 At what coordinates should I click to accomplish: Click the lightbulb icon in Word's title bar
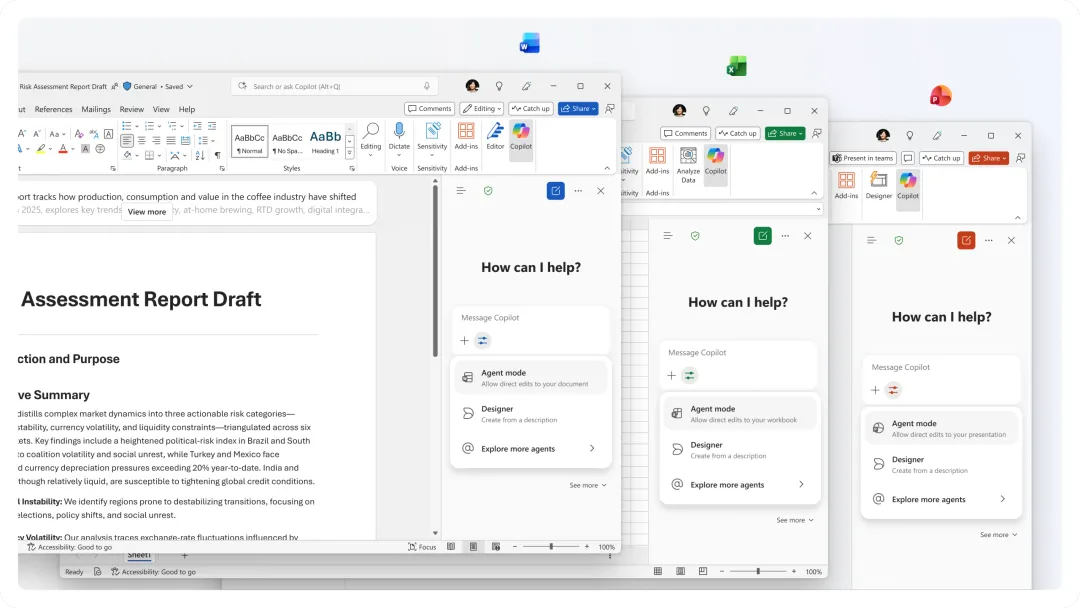click(x=499, y=86)
